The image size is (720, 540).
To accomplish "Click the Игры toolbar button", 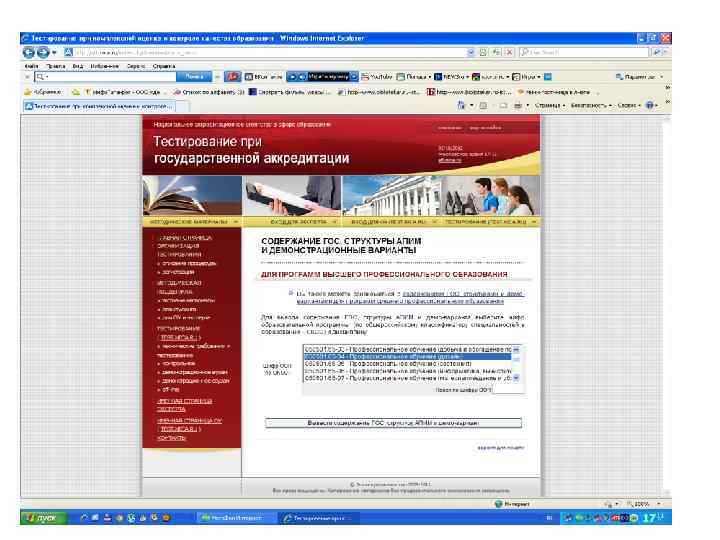I will [526, 77].
